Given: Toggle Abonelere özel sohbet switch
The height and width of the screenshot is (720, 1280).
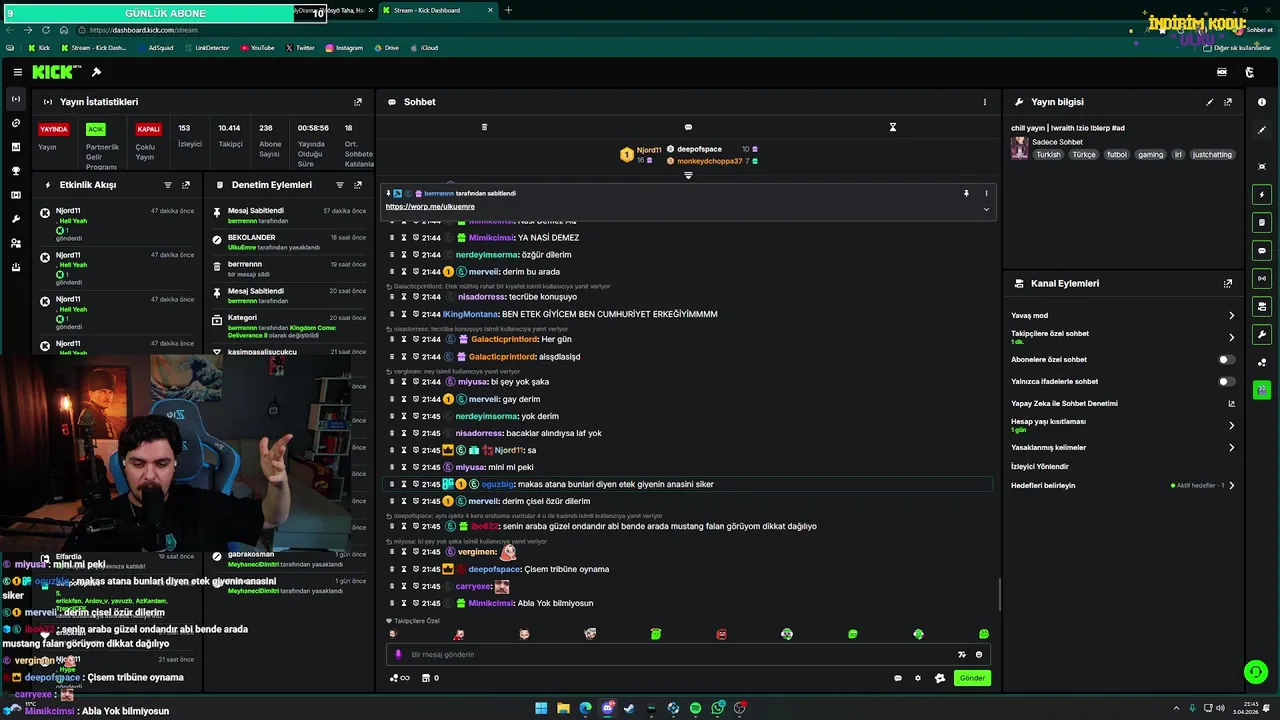Looking at the screenshot, I should [1226, 359].
